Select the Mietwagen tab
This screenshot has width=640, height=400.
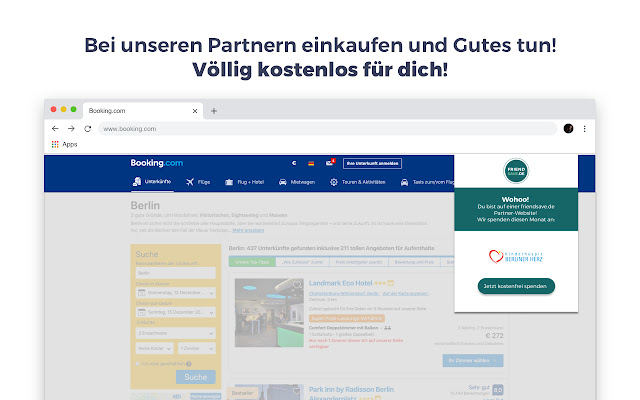pyautogui.click(x=297, y=182)
